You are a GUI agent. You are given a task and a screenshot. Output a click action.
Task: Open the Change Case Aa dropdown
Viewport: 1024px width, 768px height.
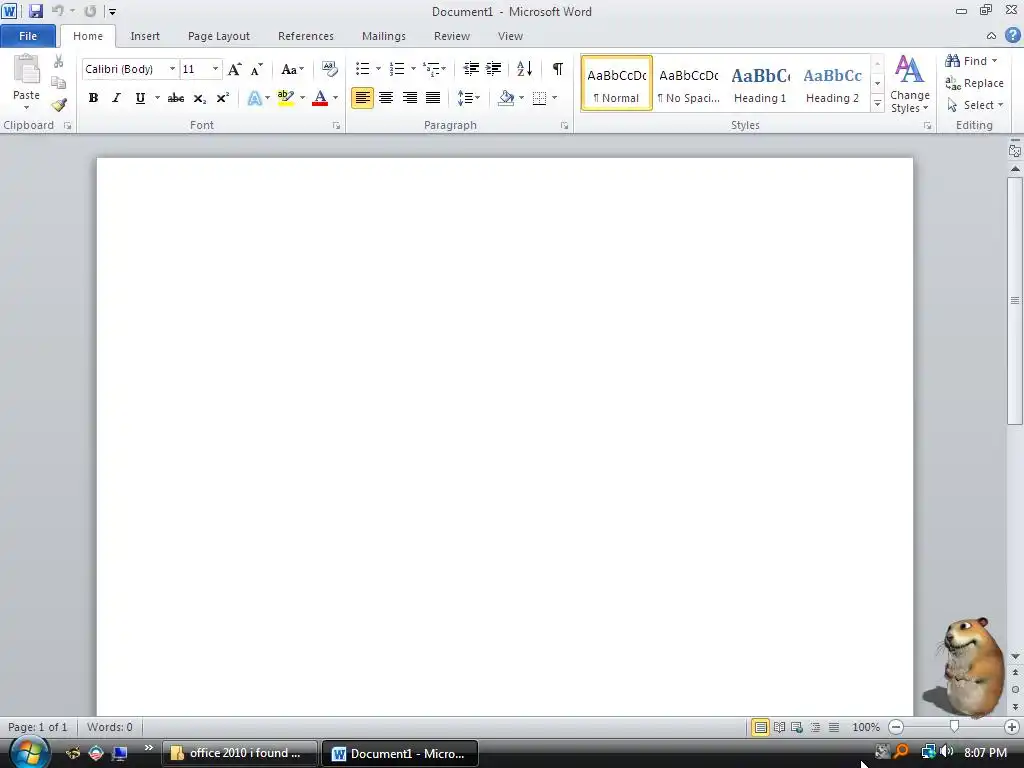click(x=292, y=69)
